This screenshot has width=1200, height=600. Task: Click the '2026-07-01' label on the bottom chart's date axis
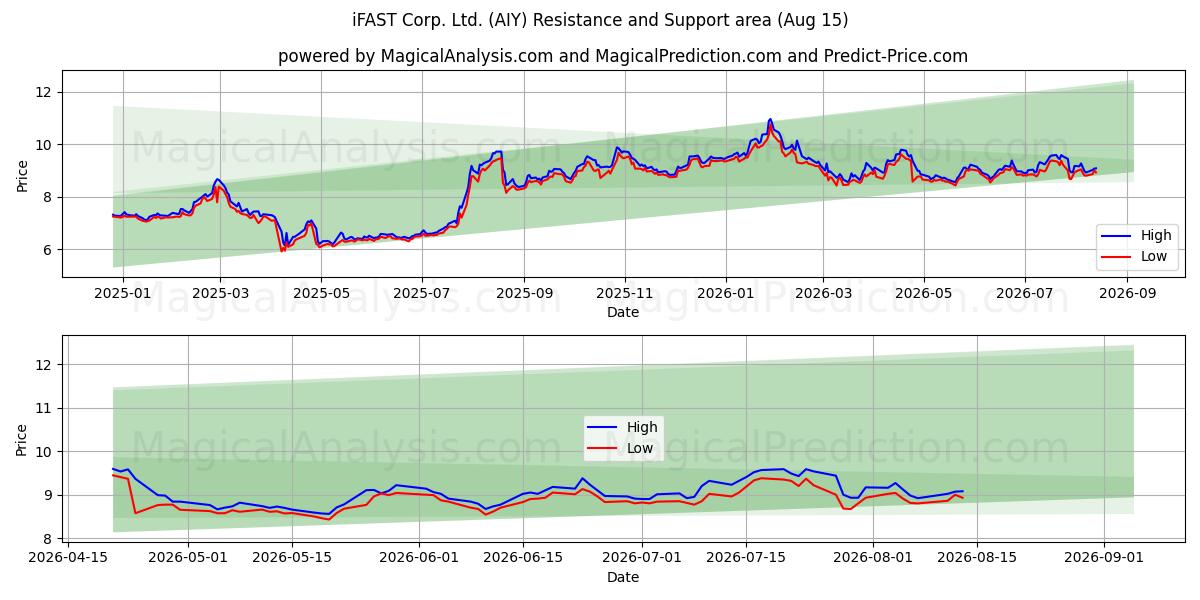tap(640, 558)
